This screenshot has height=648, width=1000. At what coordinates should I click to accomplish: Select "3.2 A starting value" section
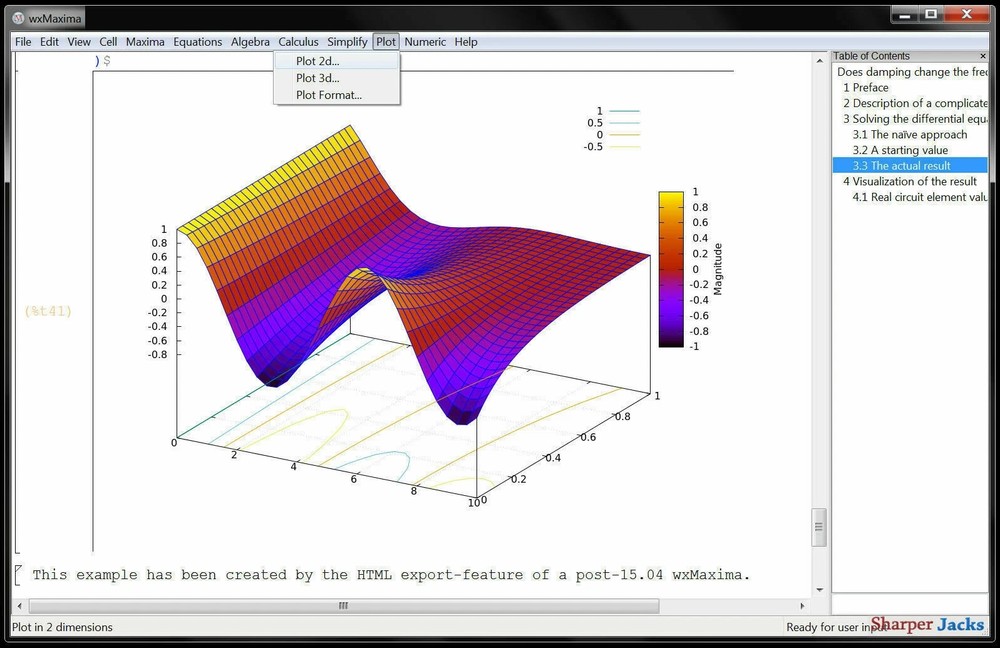(x=903, y=150)
